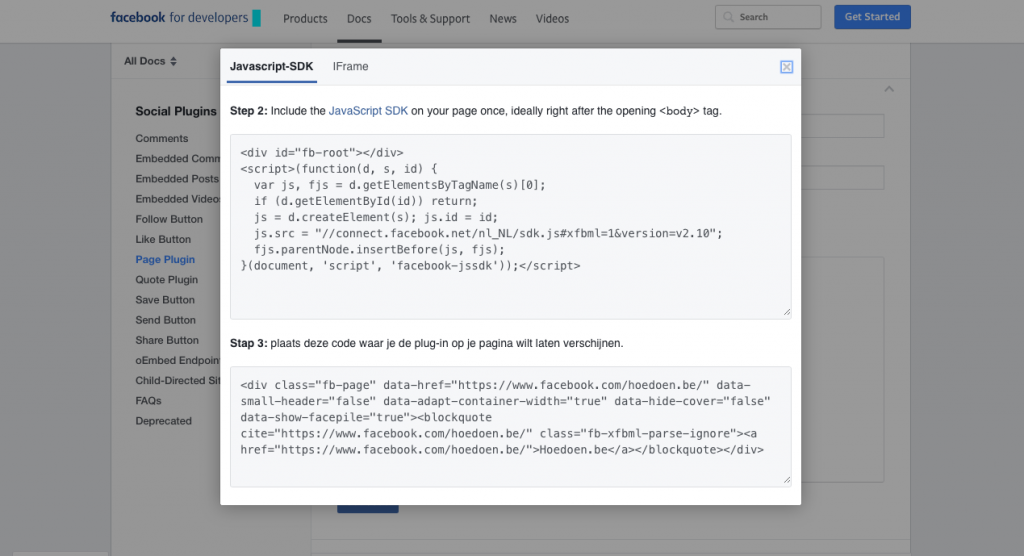
Task: Click the 'Stap 3:' label text
Action: pyautogui.click(x=249, y=344)
